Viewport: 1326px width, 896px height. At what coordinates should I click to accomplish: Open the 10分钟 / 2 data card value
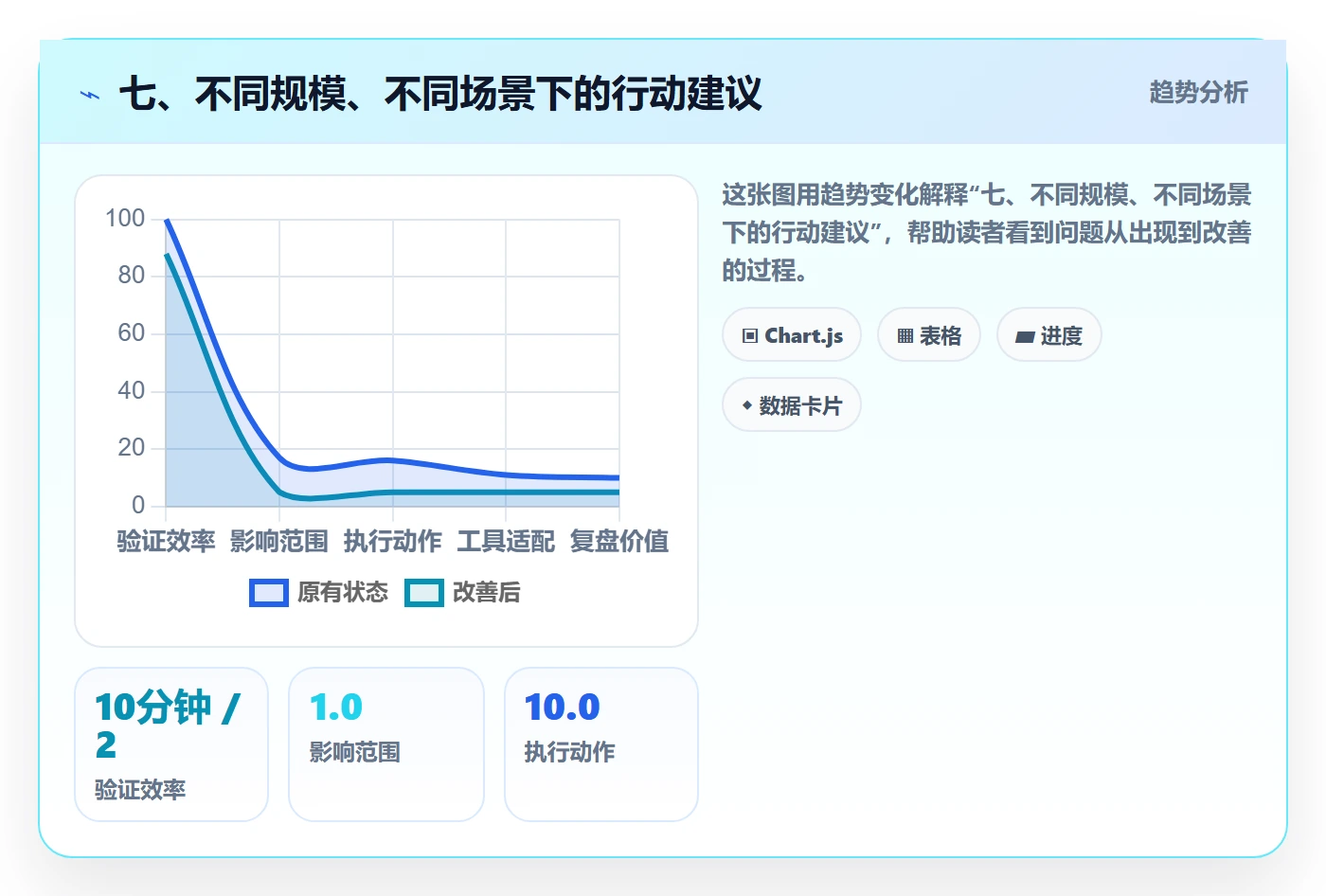pyautogui.click(x=168, y=726)
